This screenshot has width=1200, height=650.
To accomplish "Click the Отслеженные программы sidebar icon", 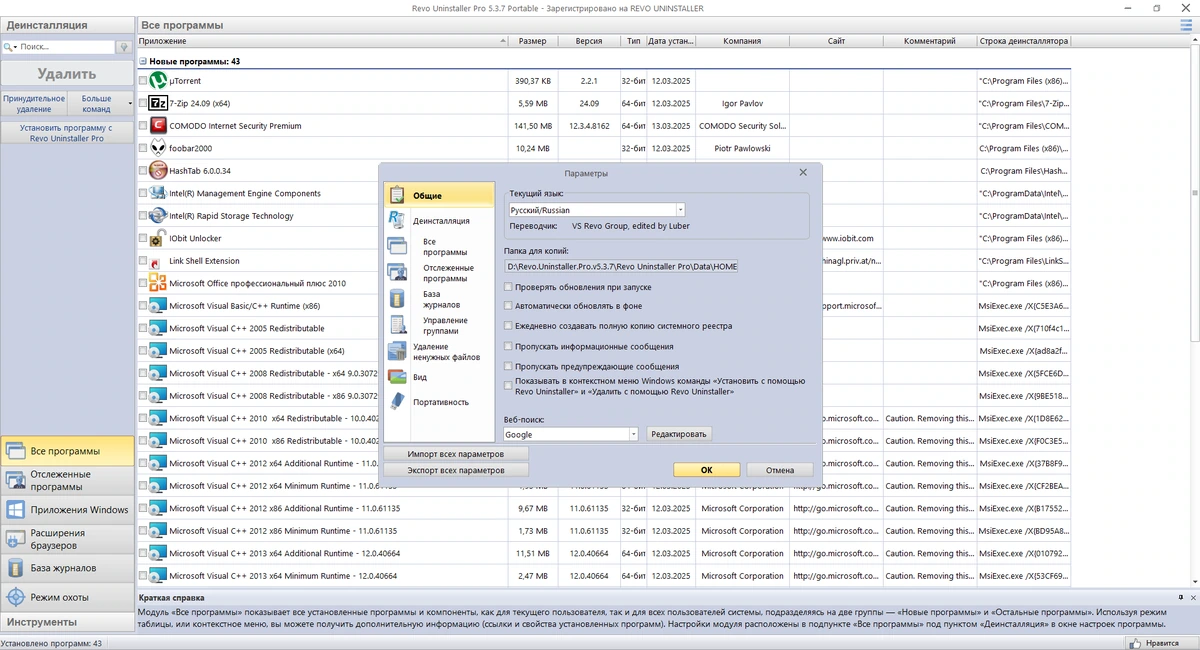I will click(x=15, y=480).
